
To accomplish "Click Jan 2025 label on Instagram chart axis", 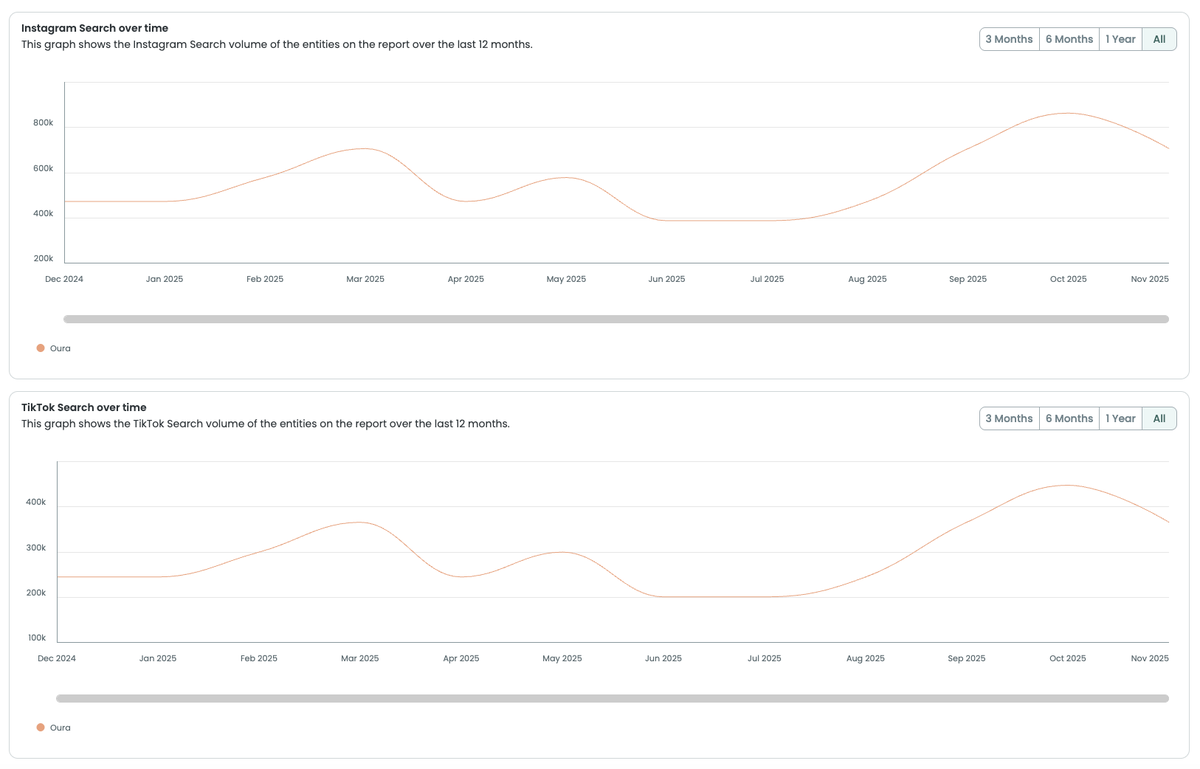I will pyautogui.click(x=165, y=279).
